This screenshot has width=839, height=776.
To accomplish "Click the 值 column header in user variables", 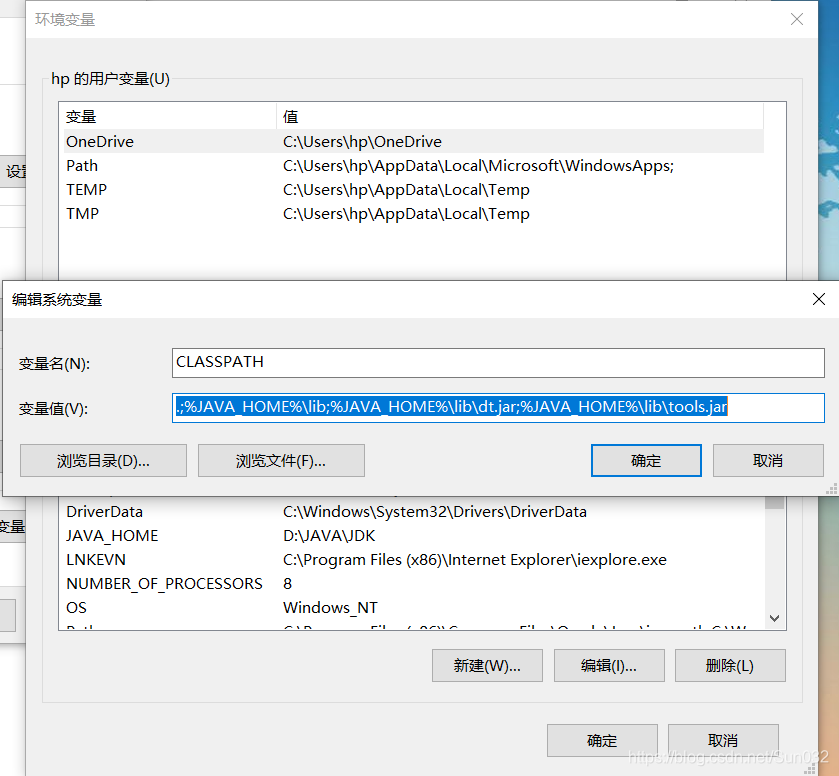I will coord(520,116).
